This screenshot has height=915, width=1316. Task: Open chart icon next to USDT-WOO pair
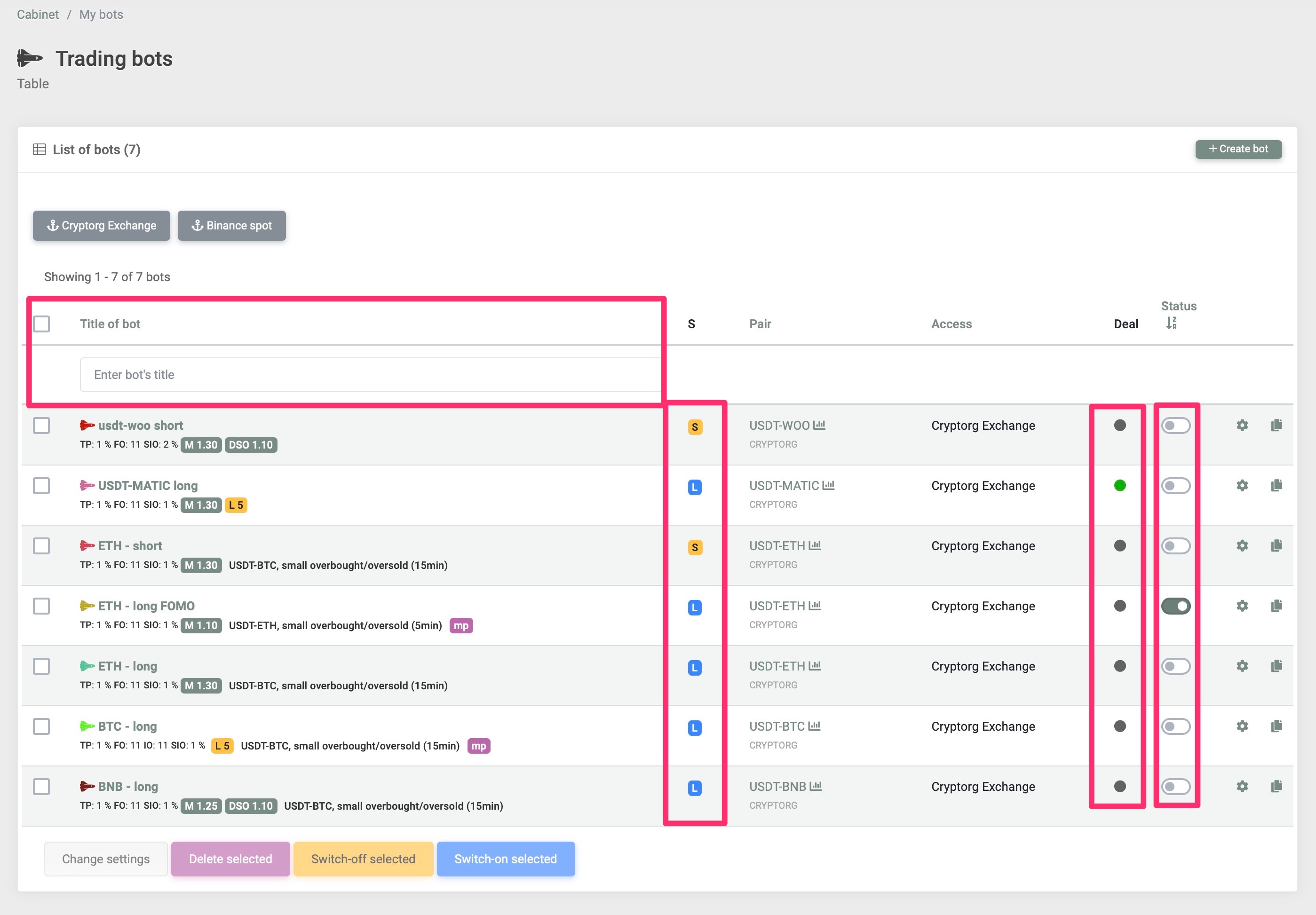pos(819,425)
